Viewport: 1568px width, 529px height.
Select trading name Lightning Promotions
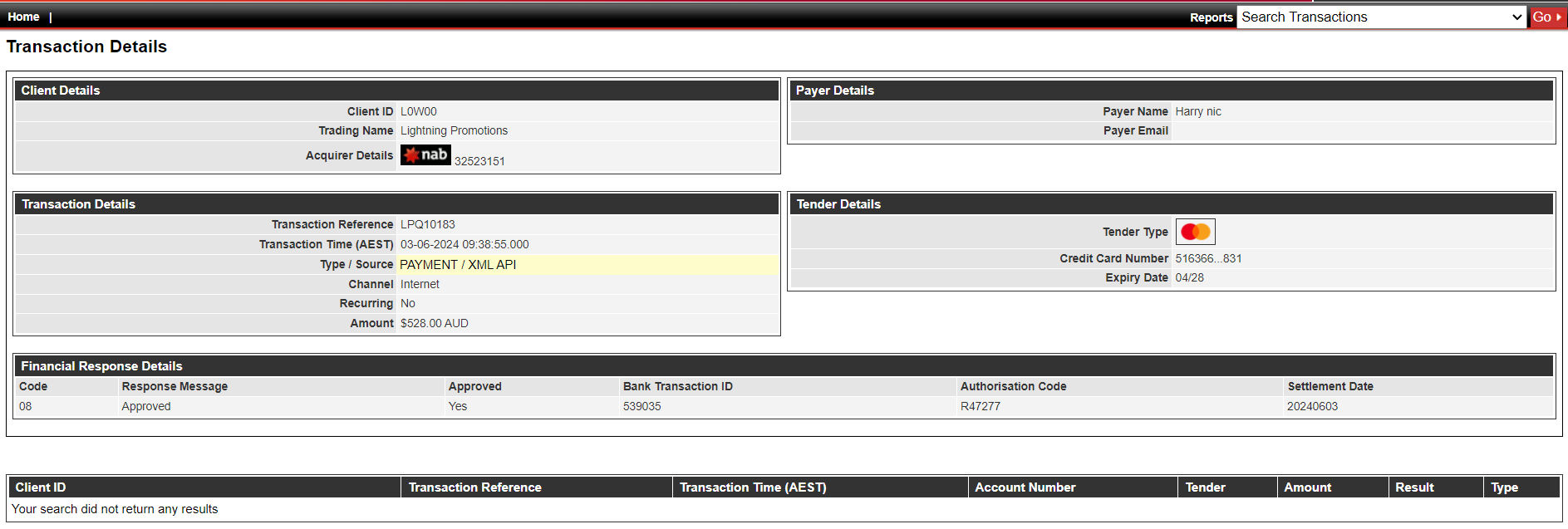(454, 130)
